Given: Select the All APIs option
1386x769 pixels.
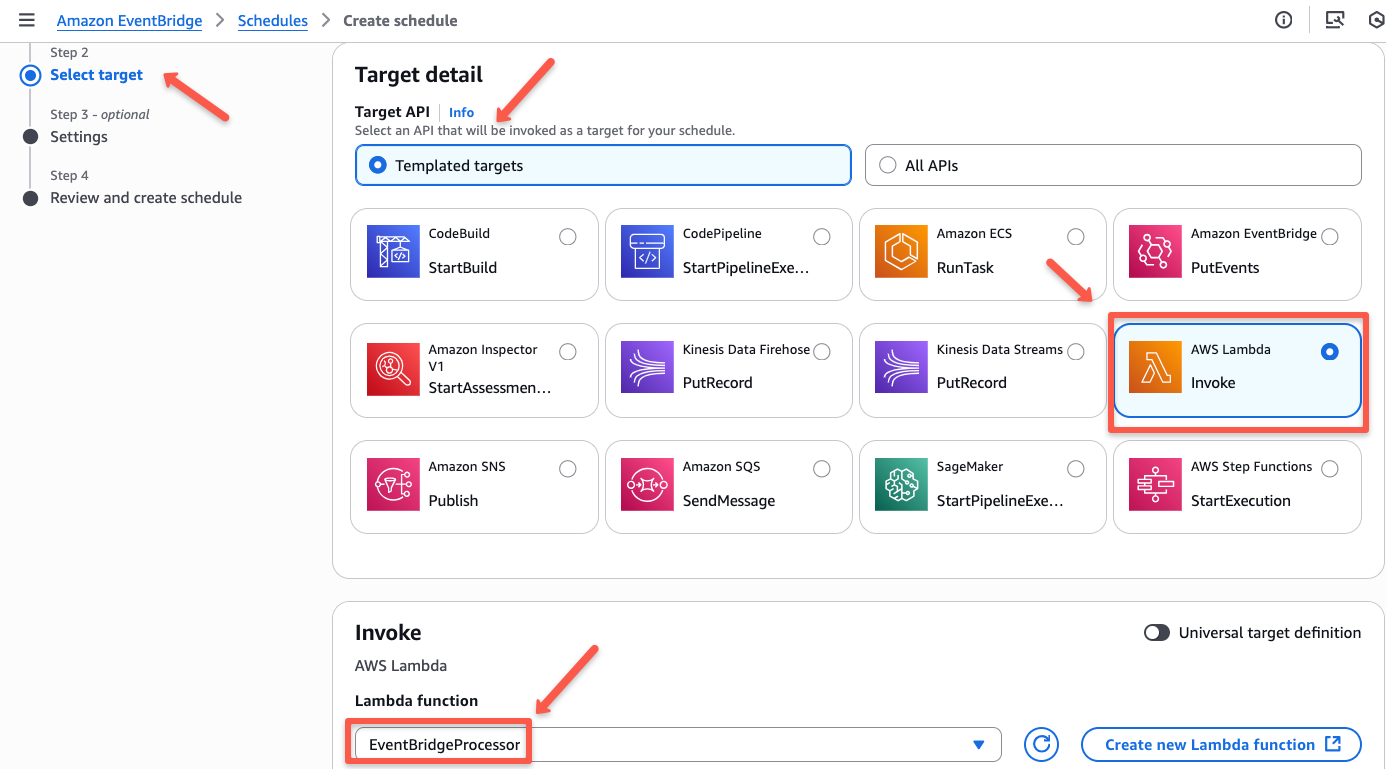Looking at the screenshot, I should click(1113, 166).
